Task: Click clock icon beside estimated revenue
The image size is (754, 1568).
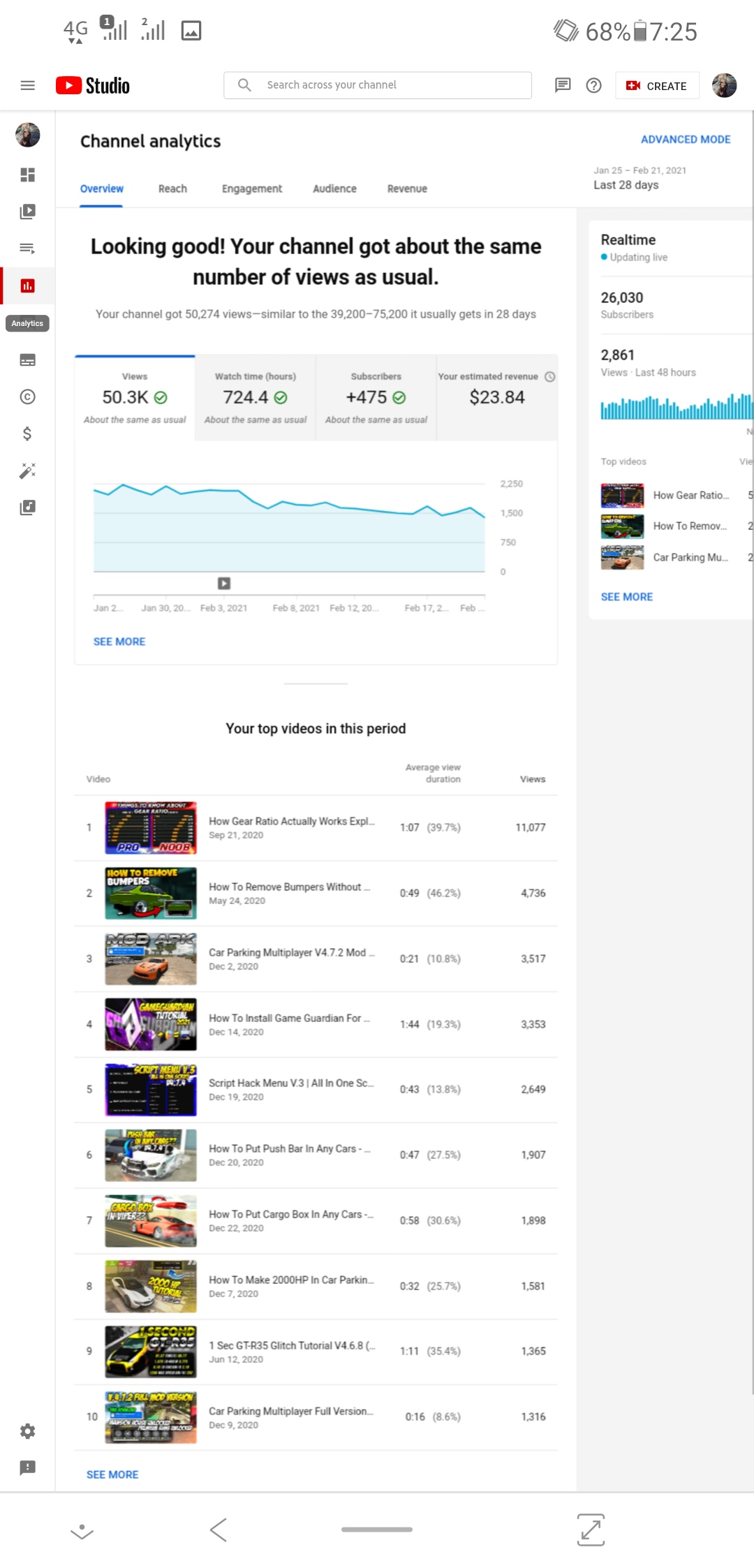Action: point(550,376)
